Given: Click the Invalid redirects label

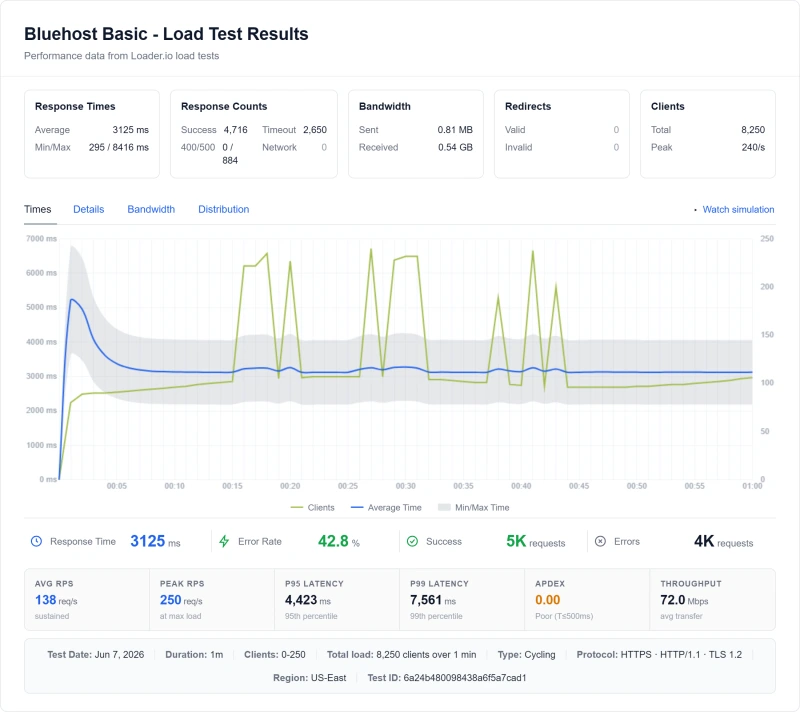Looking at the screenshot, I should tap(518, 147).
